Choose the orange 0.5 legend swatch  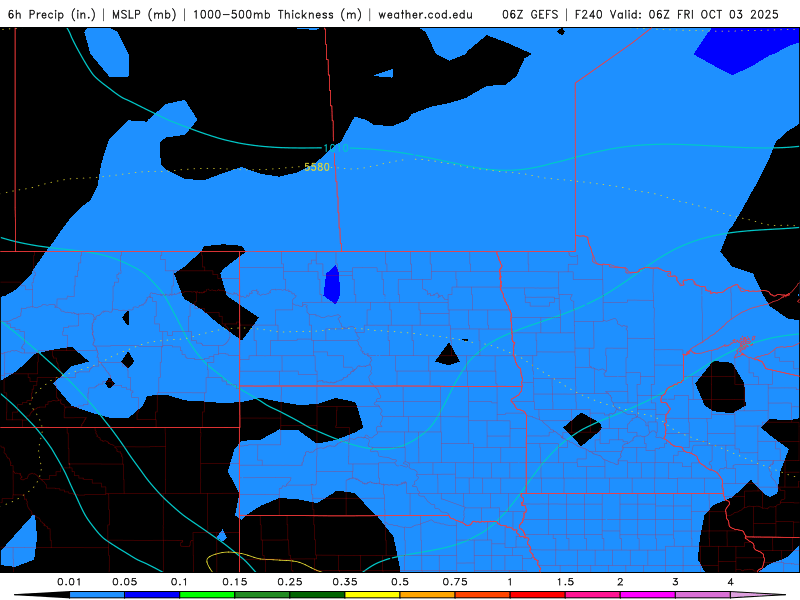pos(428,595)
